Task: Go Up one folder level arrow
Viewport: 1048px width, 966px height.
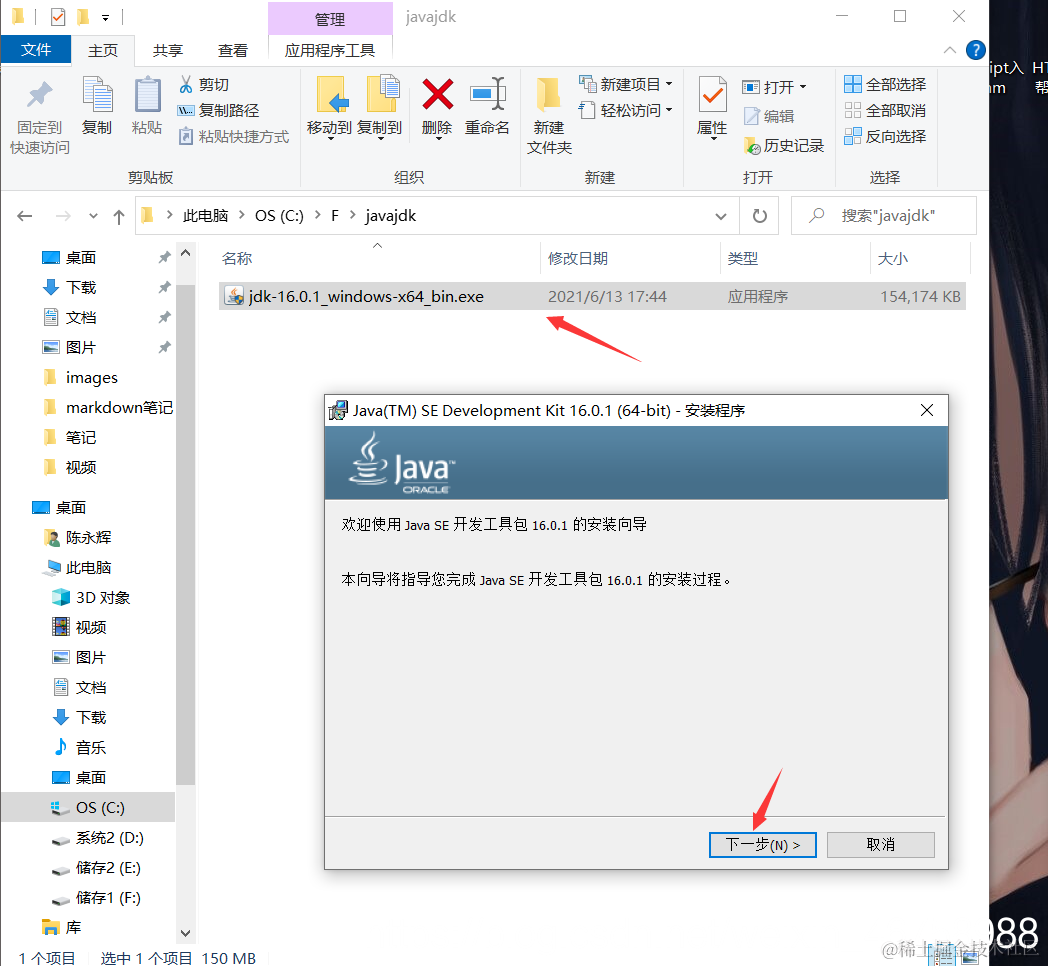Action: coord(119,216)
